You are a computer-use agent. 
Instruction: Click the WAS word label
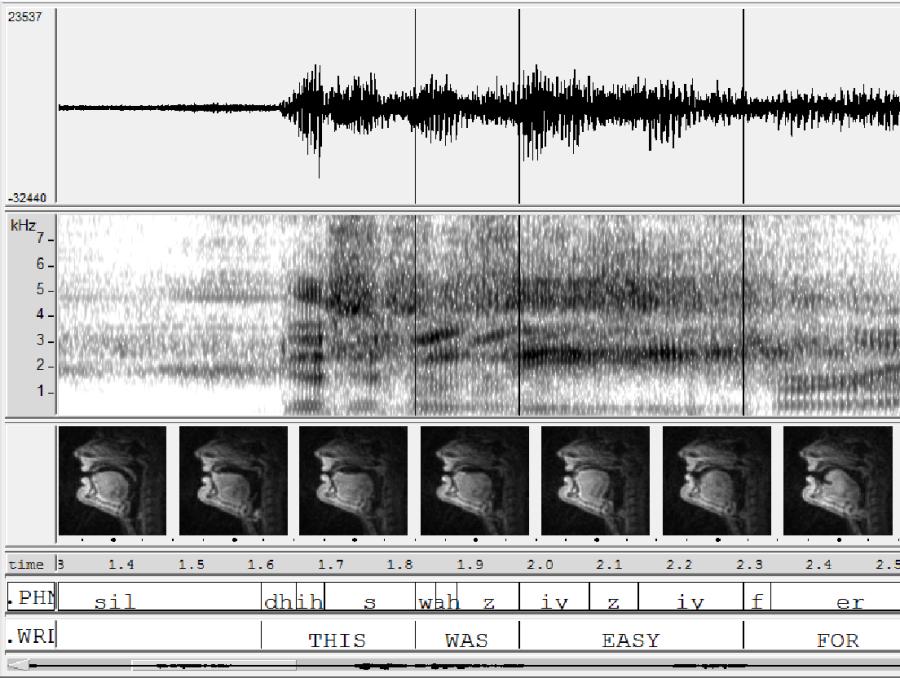[x=466, y=639]
